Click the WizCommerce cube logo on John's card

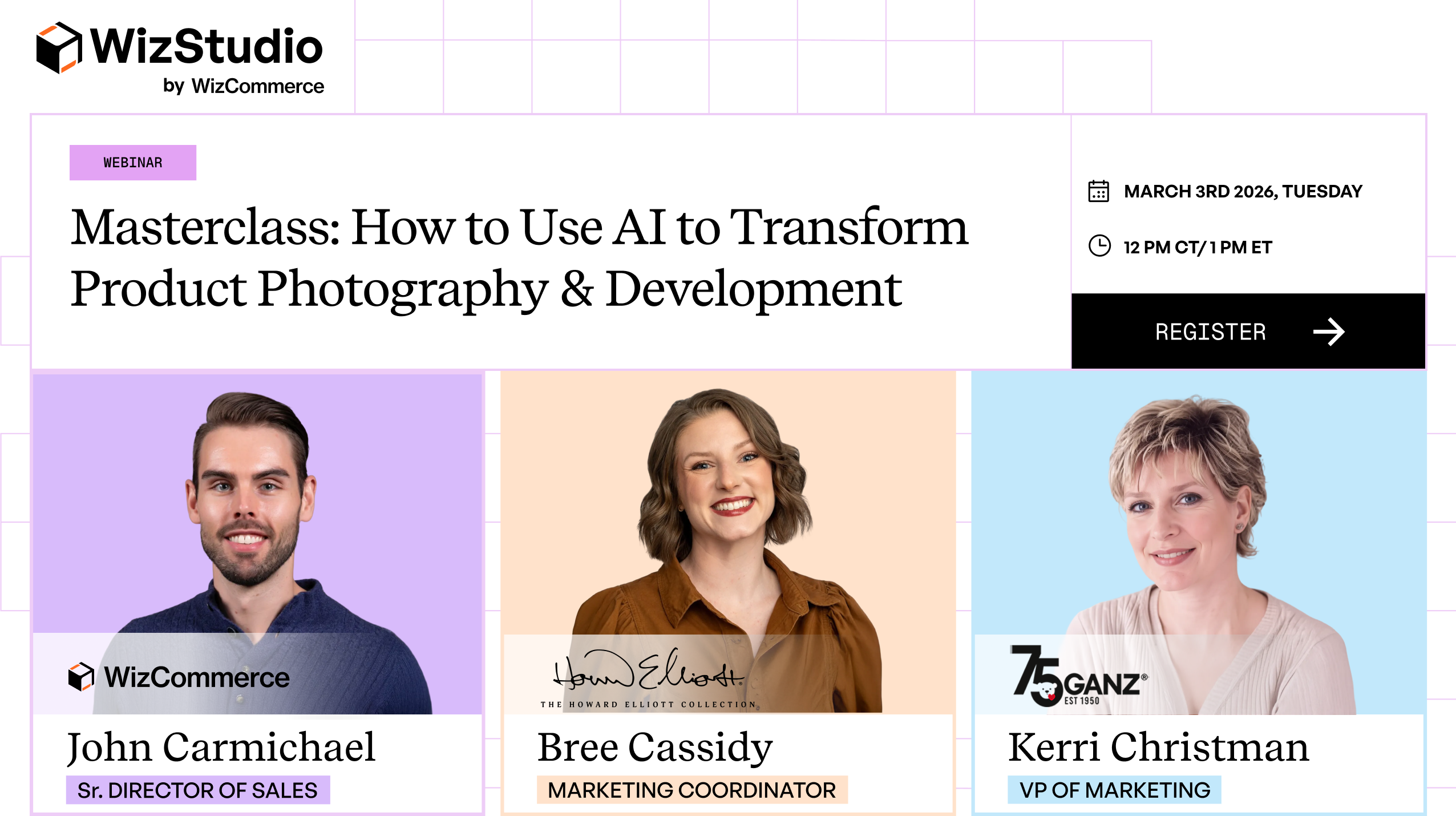pyautogui.click(x=81, y=677)
